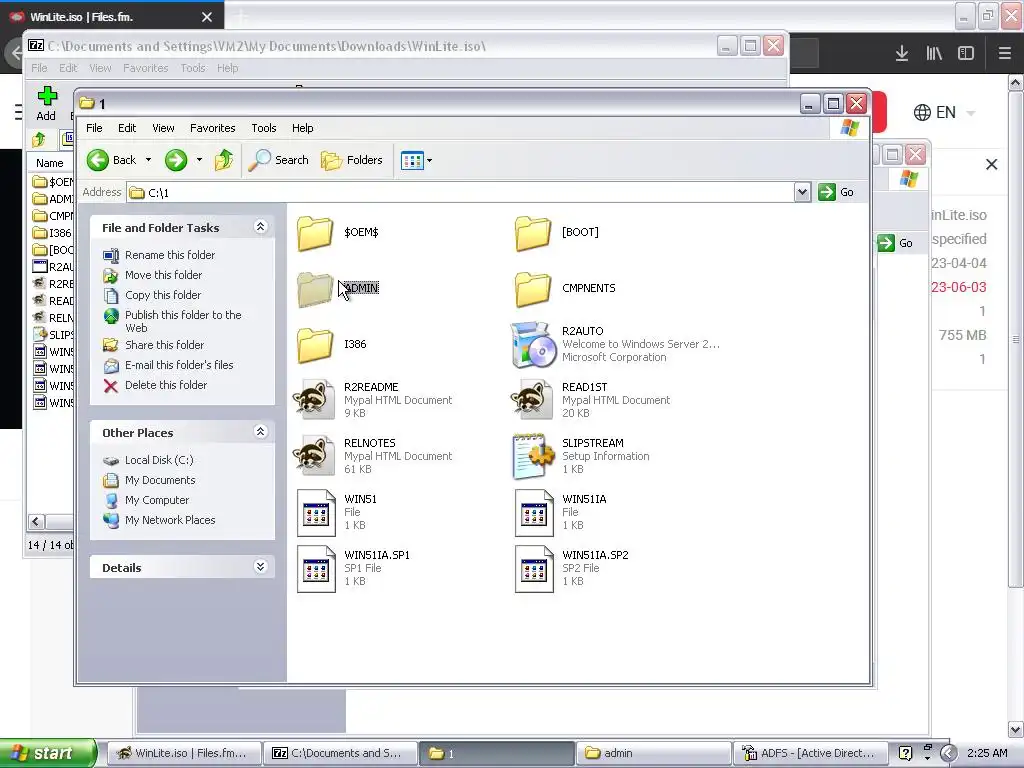1024x768 pixels.
Task: Open RELNOTES raccoon document icon
Action: click(x=314, y=456)
